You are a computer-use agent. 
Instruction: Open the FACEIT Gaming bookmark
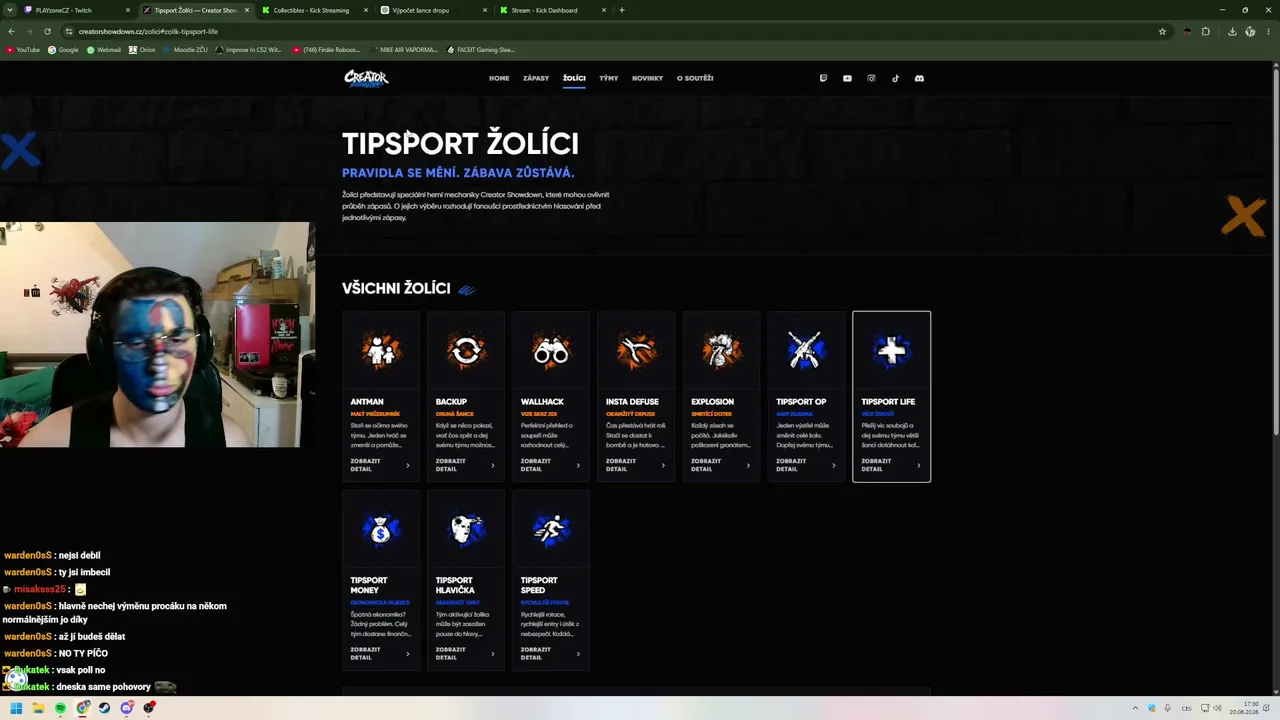[481, 49]
